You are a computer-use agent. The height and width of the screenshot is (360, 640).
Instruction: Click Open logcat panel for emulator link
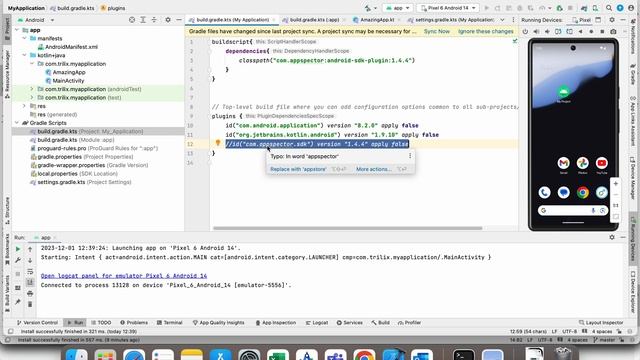(124, 276)
